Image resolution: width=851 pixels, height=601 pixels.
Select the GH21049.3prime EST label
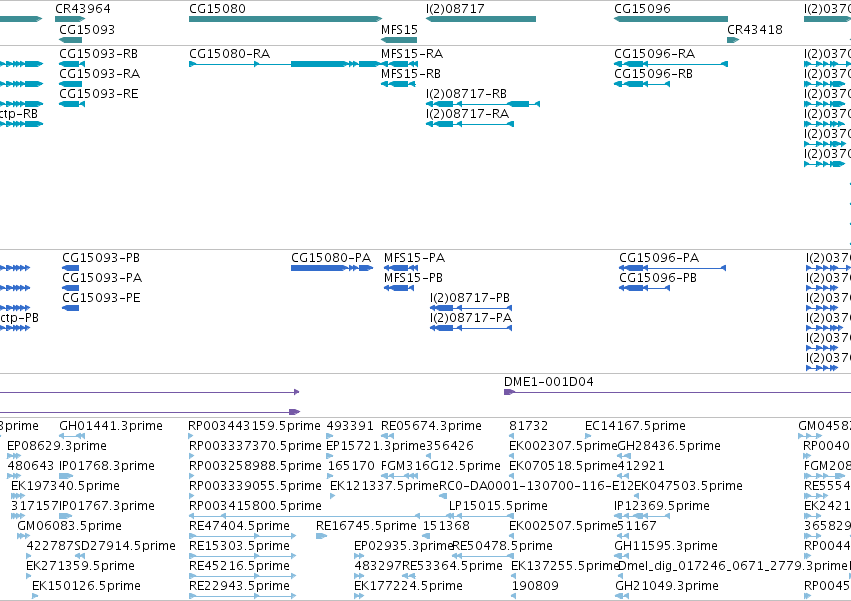(x=667, y=586)
